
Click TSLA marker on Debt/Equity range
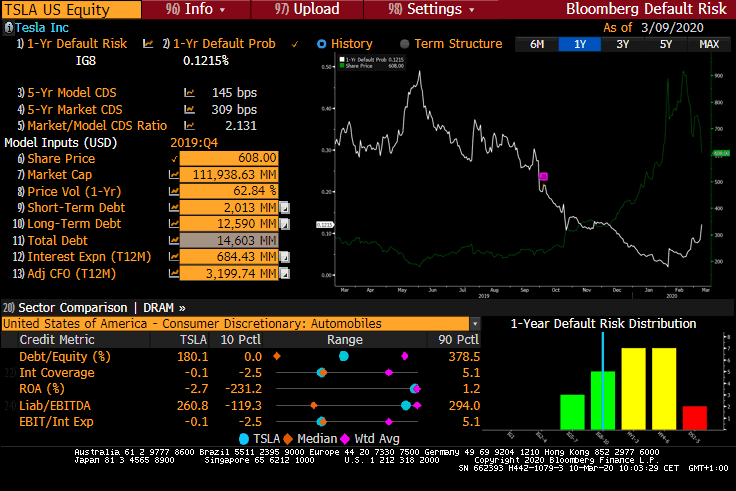pyautogui.click(x=344, y=356)
